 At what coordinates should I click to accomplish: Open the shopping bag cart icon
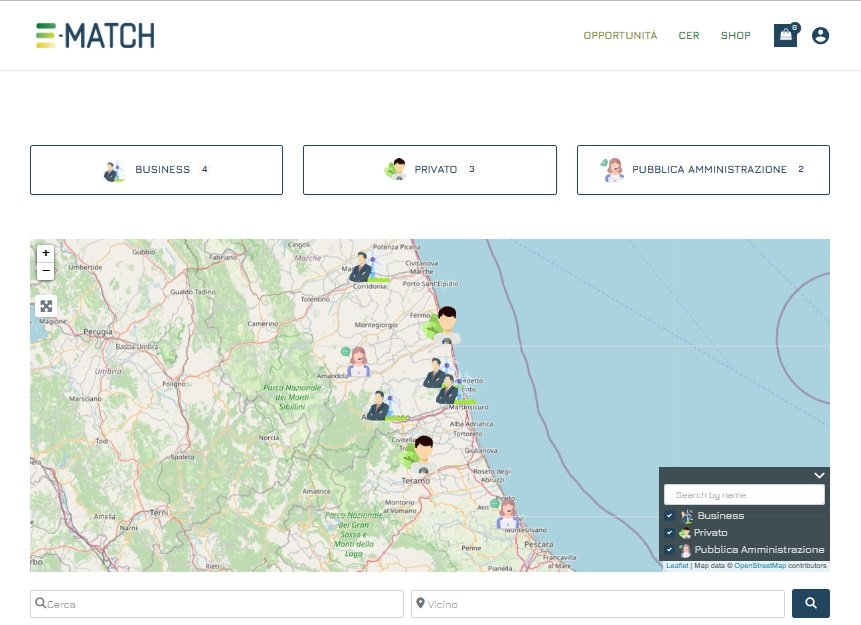coord(785,36)
